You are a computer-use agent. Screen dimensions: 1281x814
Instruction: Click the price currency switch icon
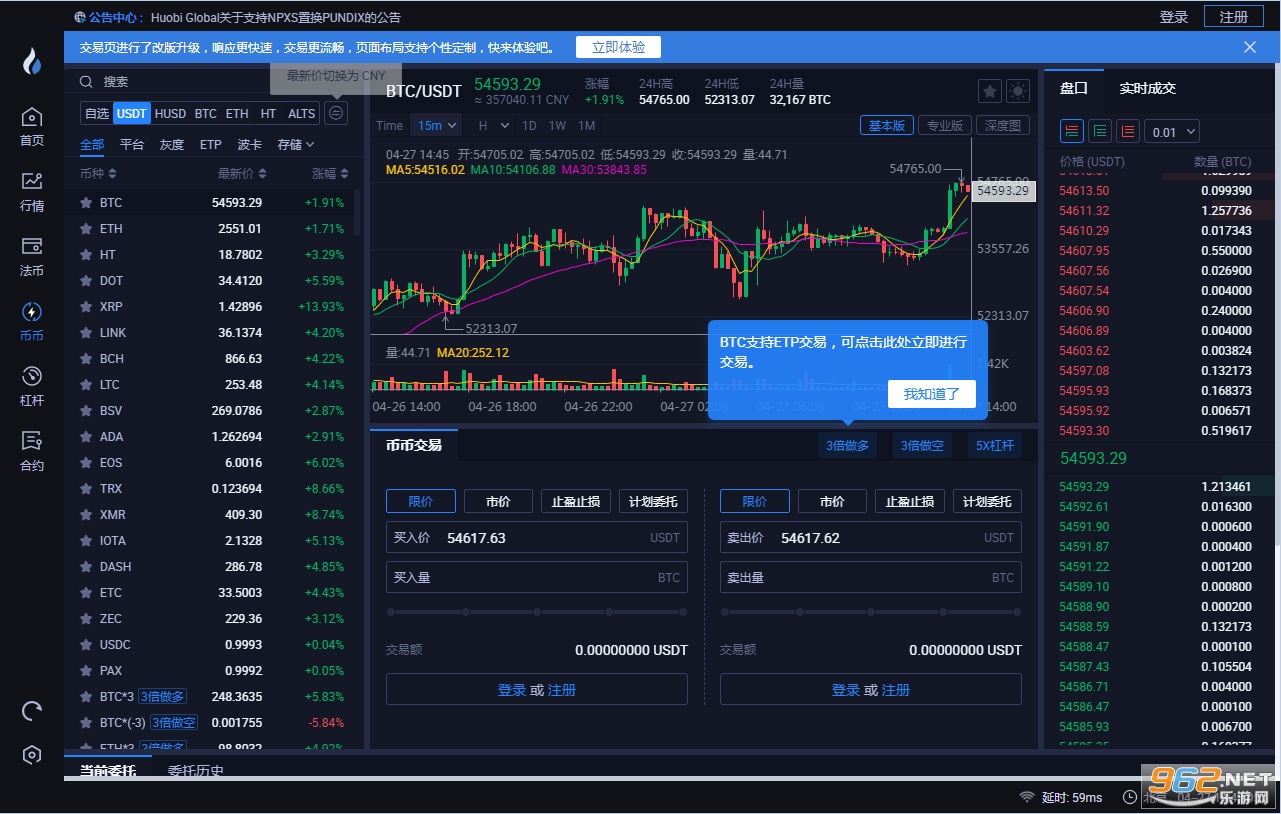337,113
